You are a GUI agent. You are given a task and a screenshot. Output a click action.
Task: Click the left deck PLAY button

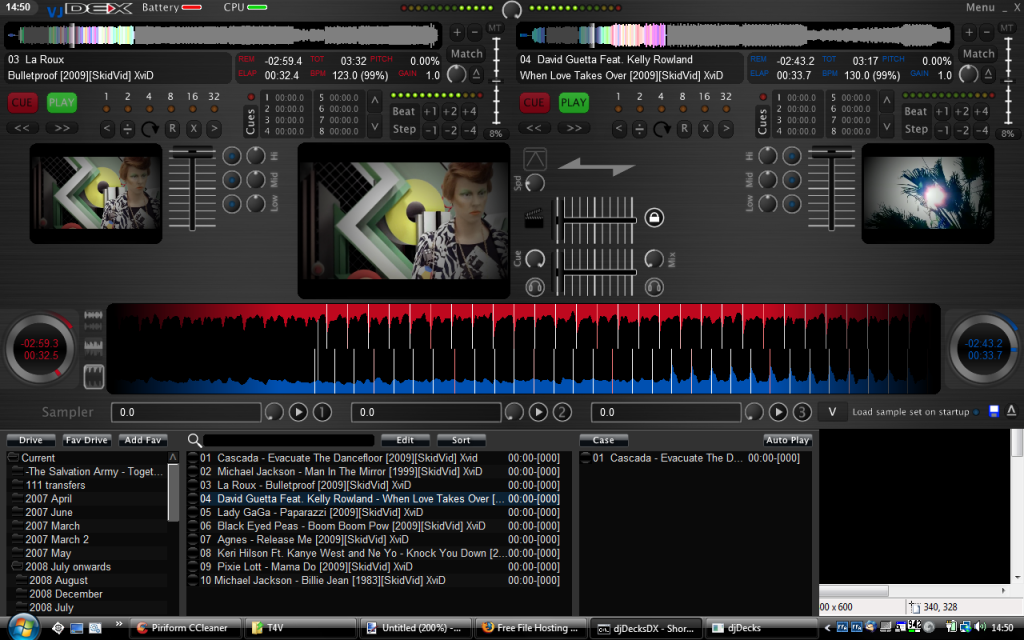(61, 103)
